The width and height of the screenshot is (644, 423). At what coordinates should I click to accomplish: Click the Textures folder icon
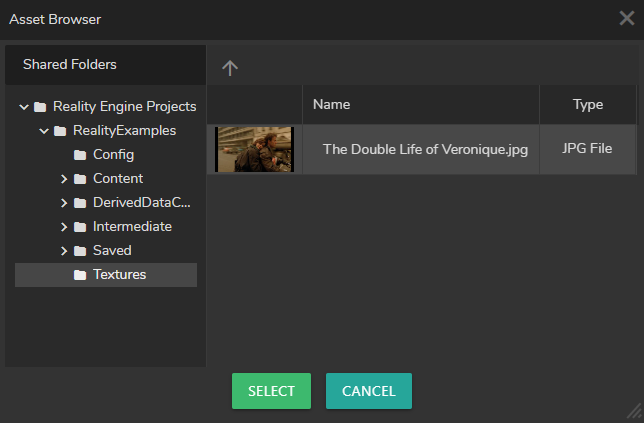click(x=80, y=275)
